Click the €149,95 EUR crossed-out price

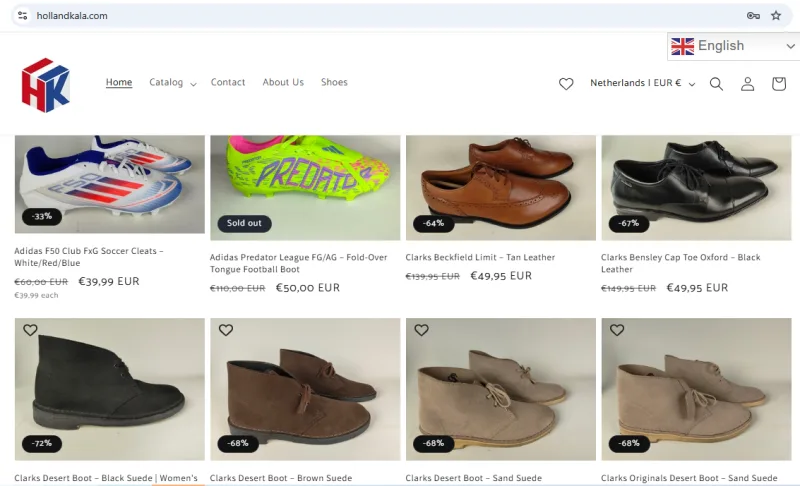coord(628,288)
